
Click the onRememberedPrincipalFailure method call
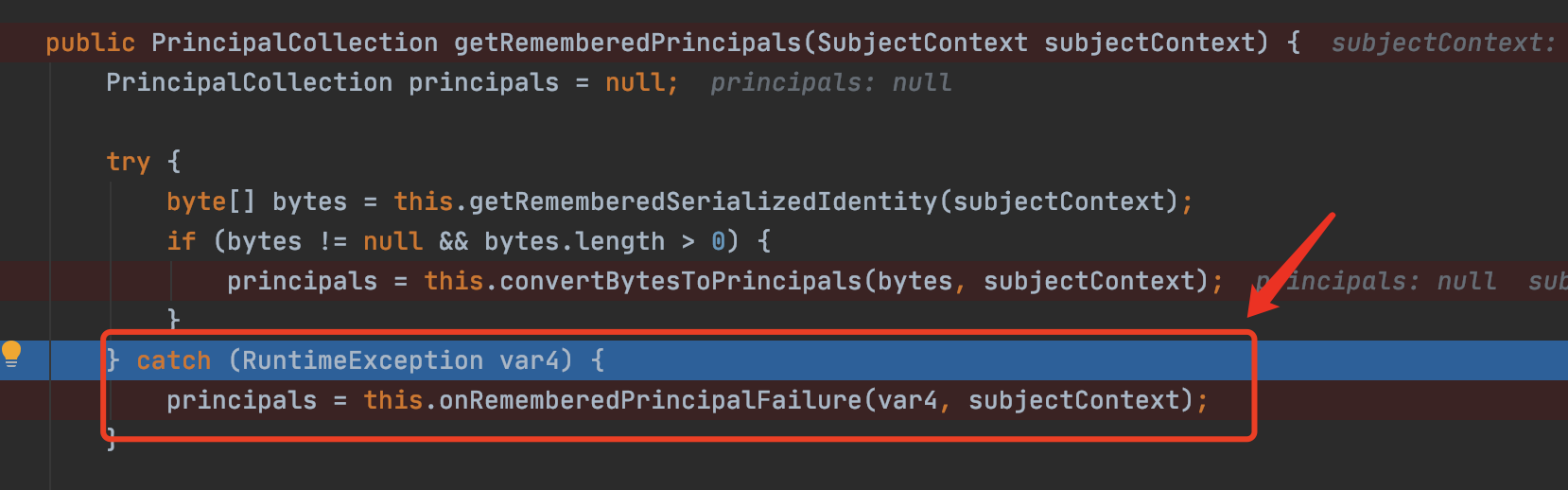point(650,401)
